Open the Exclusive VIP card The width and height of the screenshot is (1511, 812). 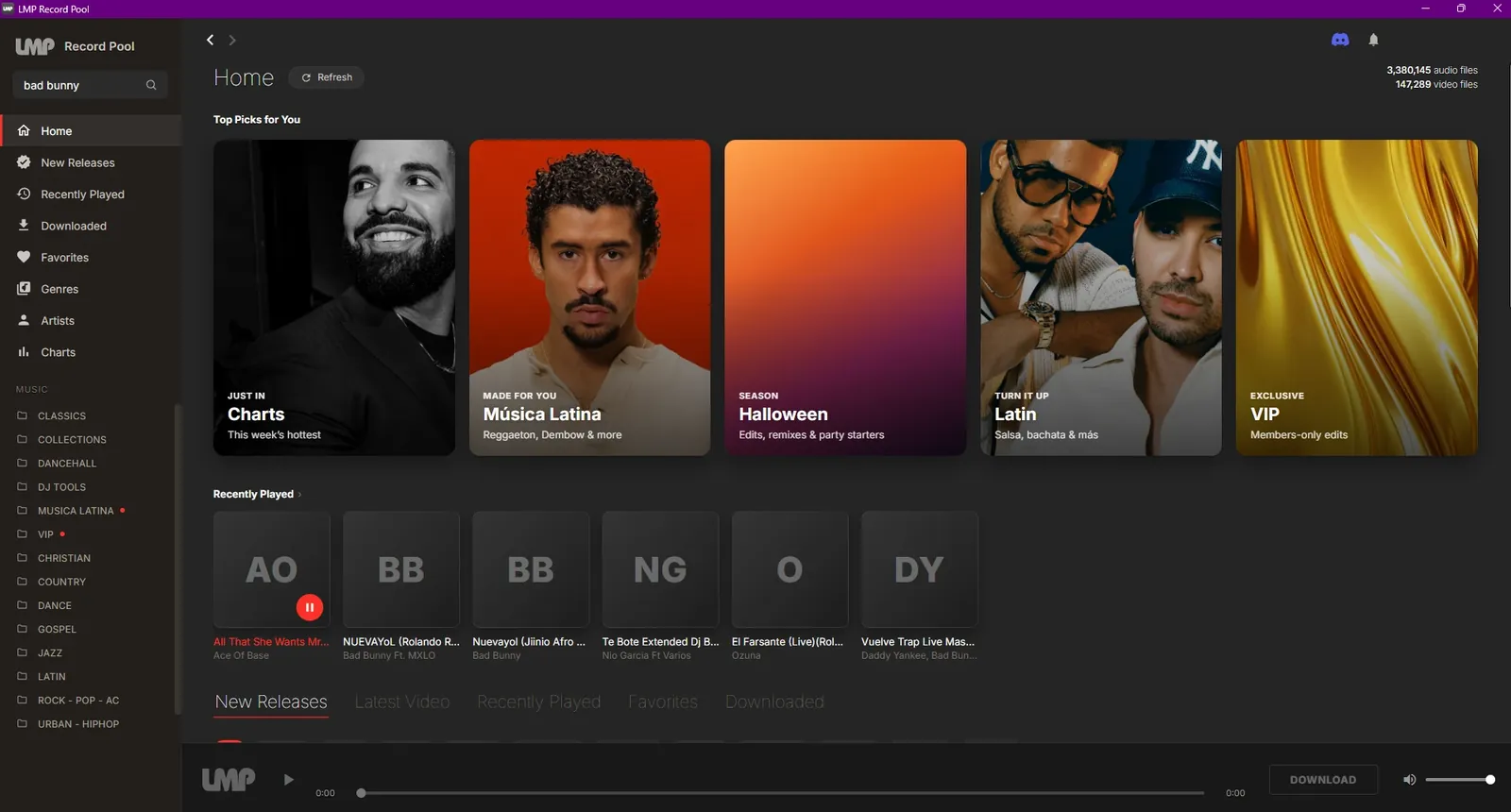click(1357, 297)
